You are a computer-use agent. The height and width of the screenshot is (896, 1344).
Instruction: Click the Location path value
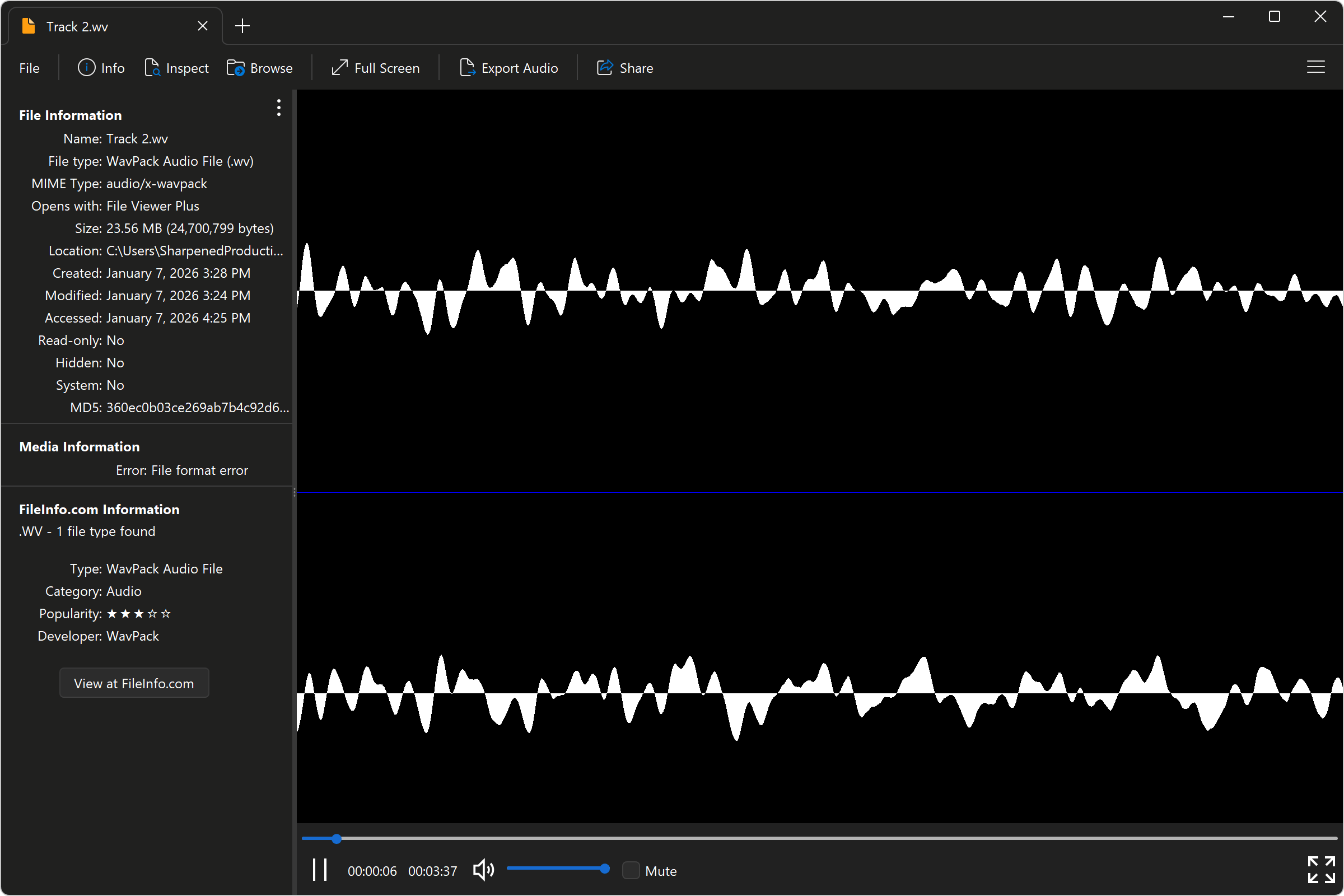click(x=195, y=251)
